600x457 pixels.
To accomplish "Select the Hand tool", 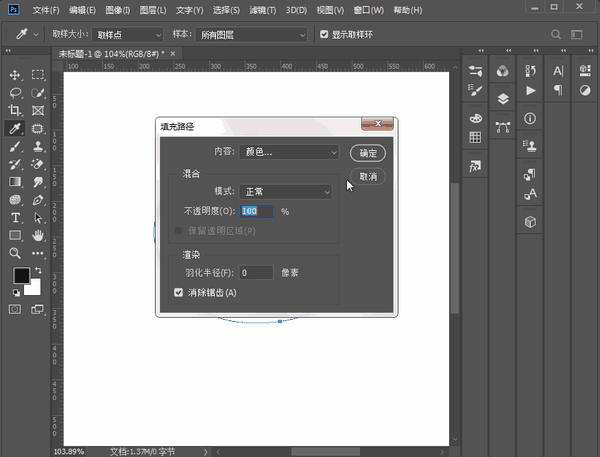I will click(38, 235).
